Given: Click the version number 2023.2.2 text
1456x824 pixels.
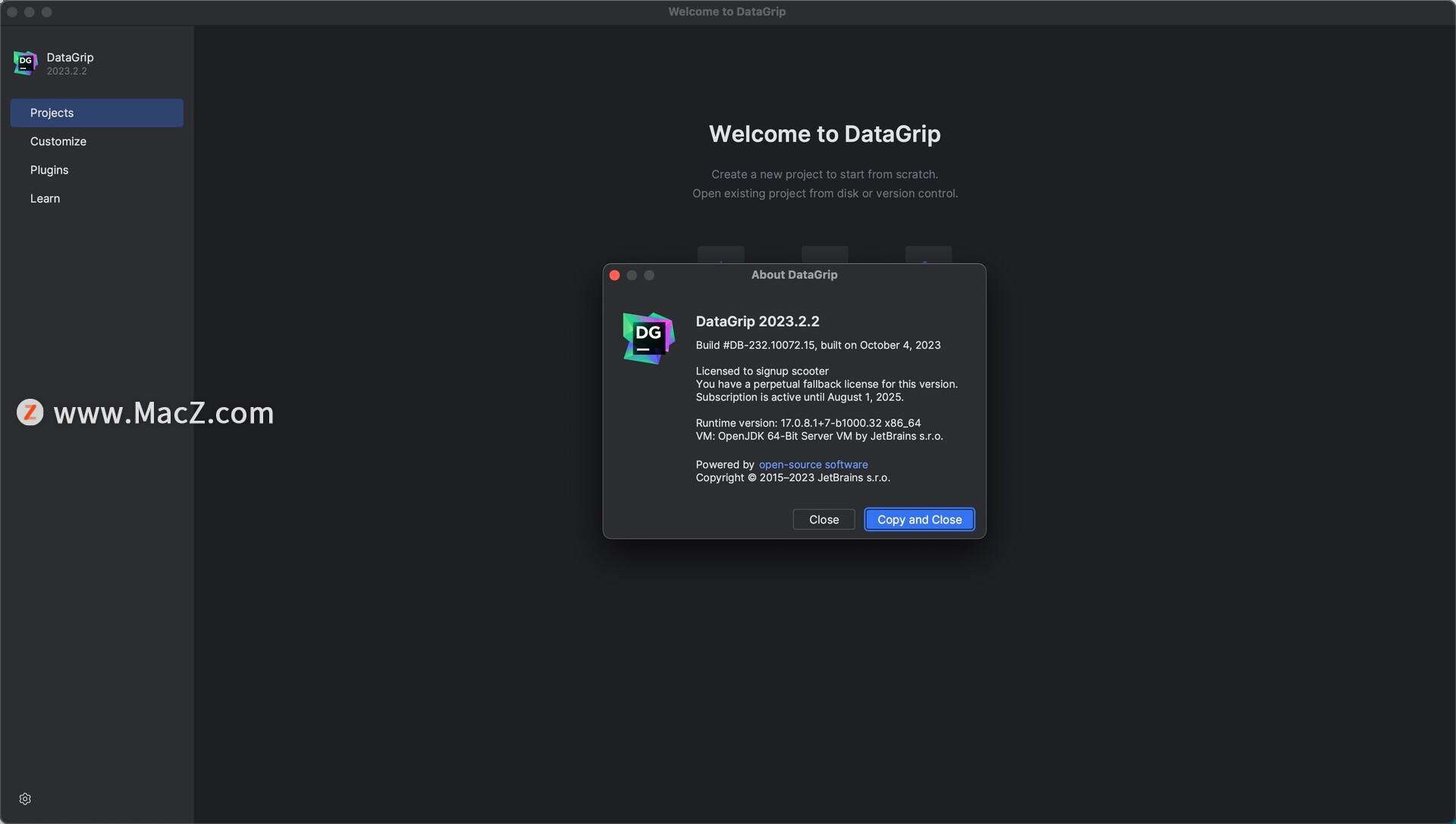Looking at the screenshot, I should pos(67,70).
